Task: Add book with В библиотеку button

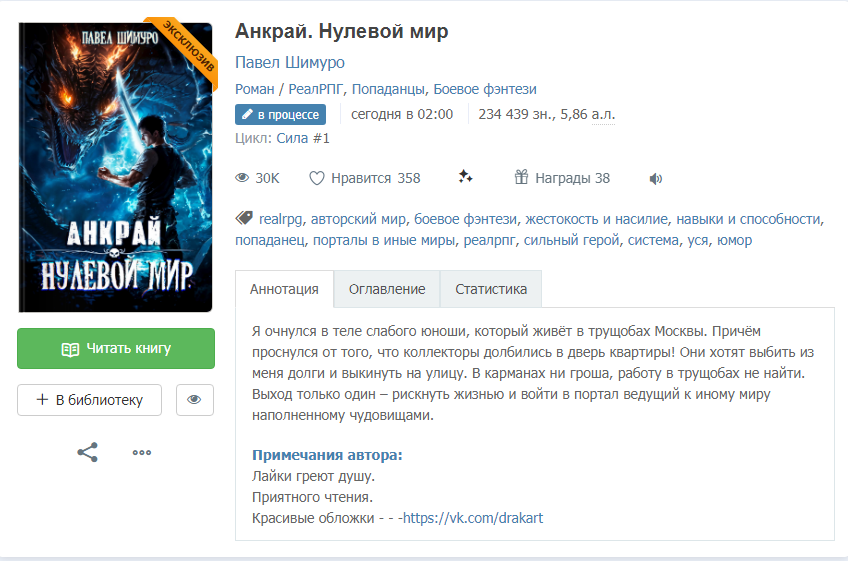Action: [x=89, y=400]
